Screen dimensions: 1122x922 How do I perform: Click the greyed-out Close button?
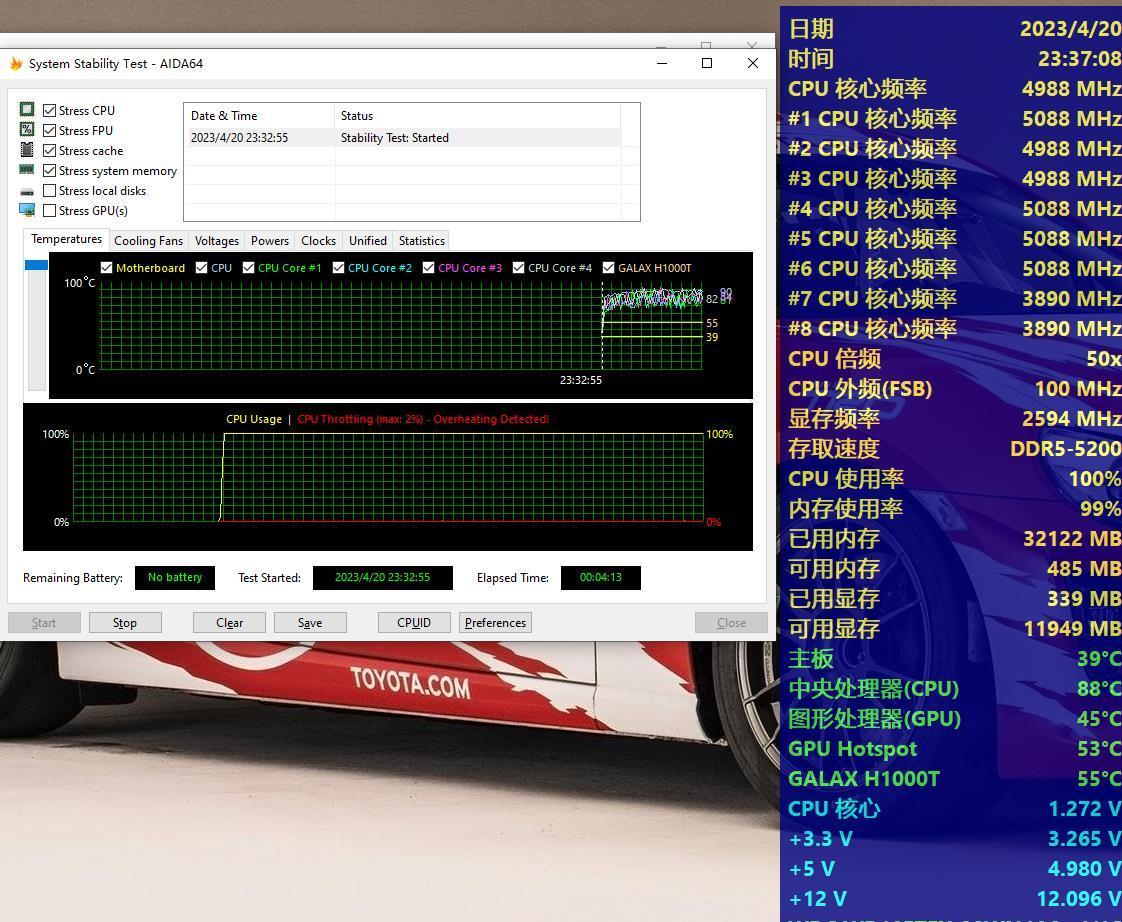click(x=731, y=623)
